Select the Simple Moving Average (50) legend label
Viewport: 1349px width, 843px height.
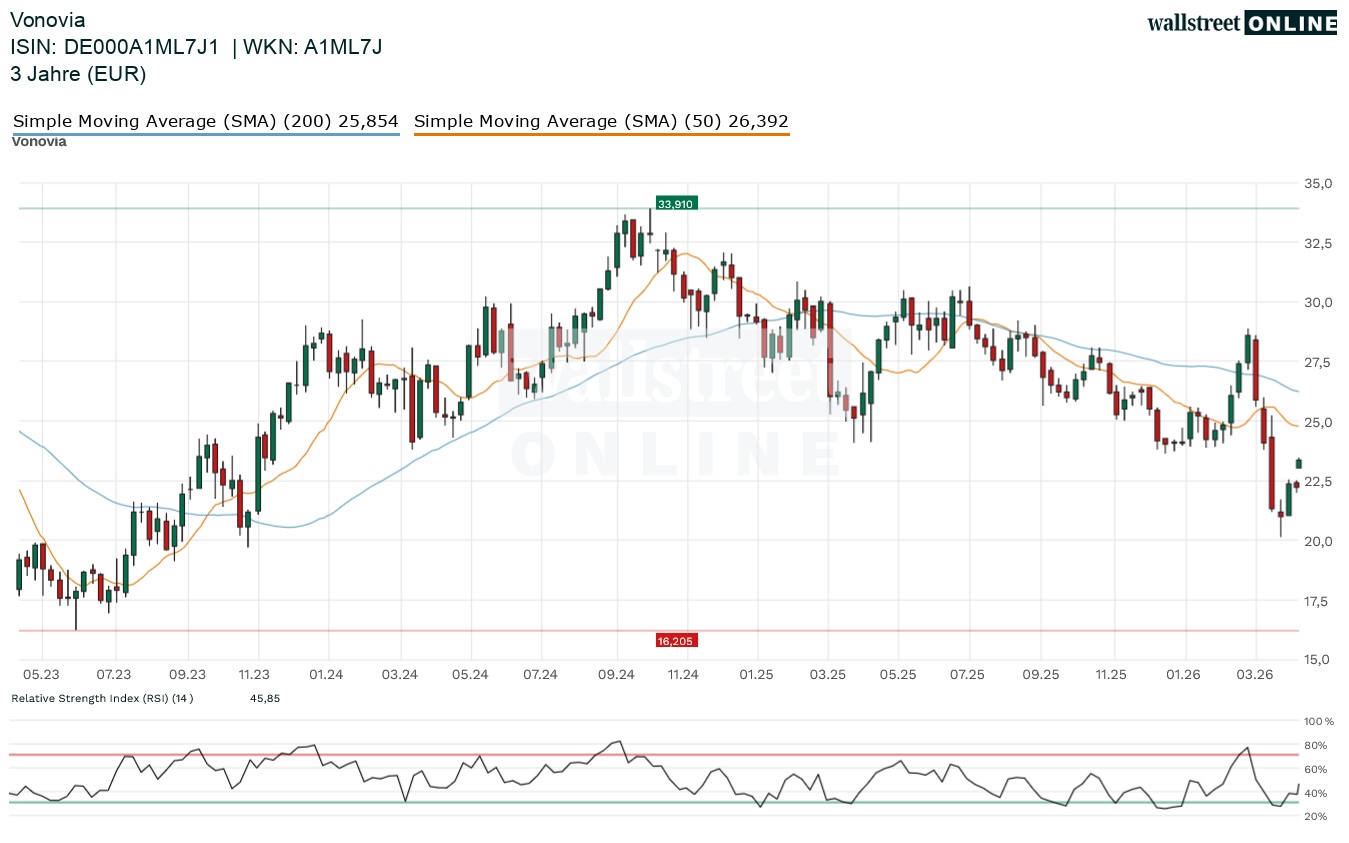click(601, 121)
